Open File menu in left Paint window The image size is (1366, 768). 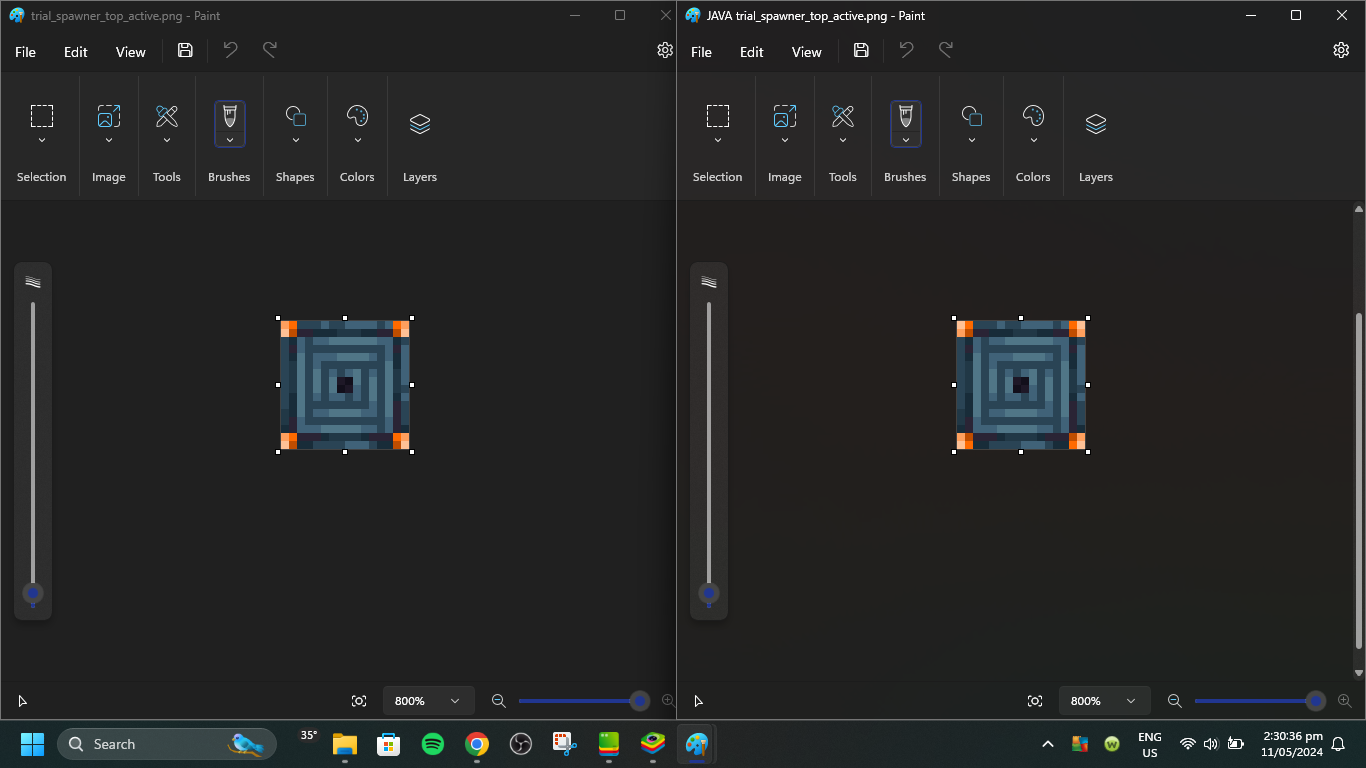(25, 52)
